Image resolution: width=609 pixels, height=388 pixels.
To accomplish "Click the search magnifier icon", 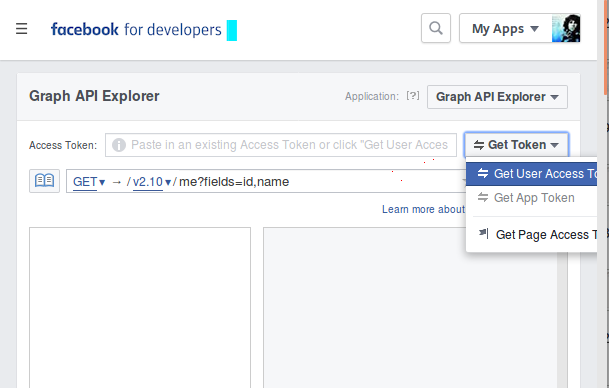I will (x=436, y=28).
